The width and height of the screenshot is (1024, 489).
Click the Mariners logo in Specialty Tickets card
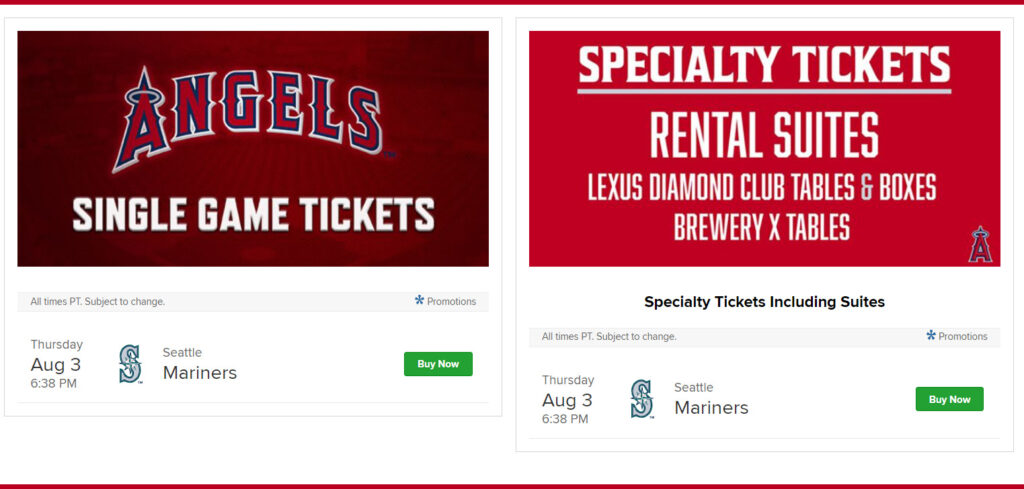click(641, 399)
